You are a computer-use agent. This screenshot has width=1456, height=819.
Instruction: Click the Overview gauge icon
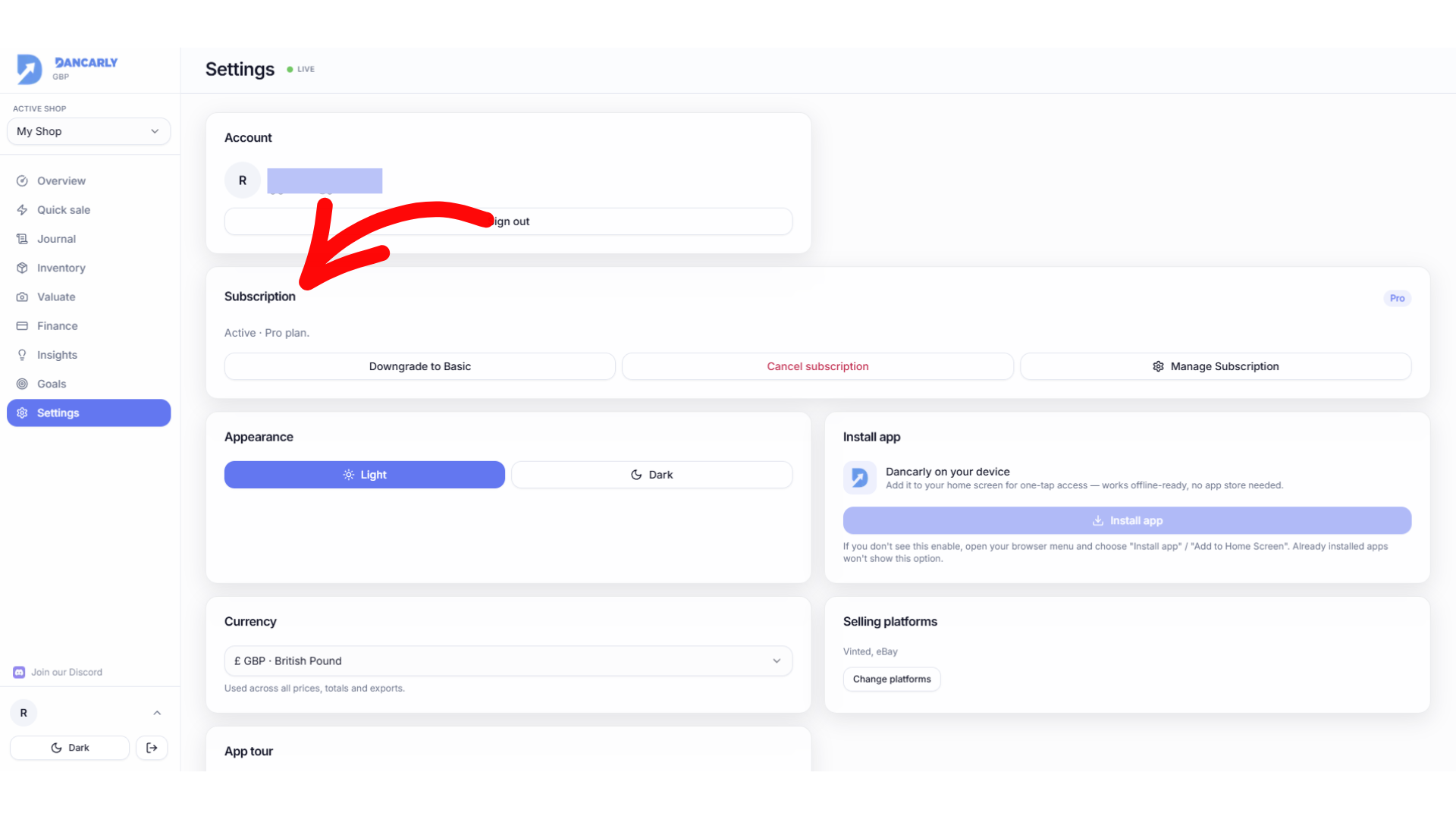pos(22,180)
